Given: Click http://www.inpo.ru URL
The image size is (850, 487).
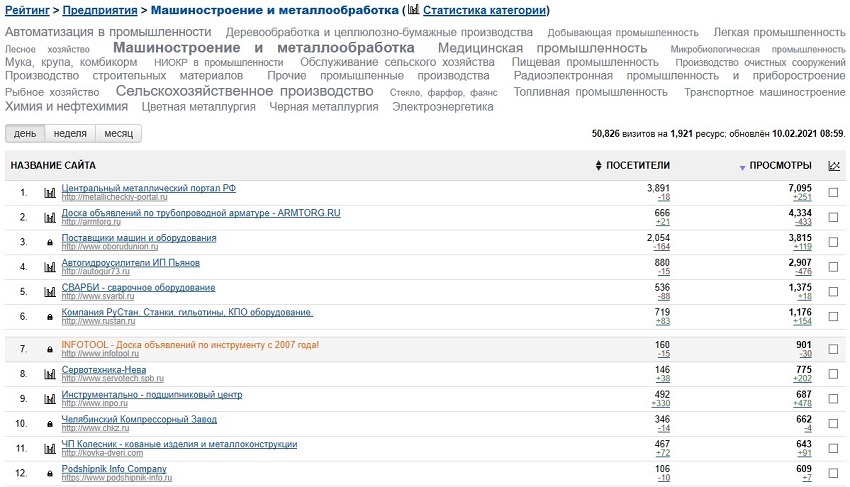Looking at the screenshot, I should (x=94, y=403).
